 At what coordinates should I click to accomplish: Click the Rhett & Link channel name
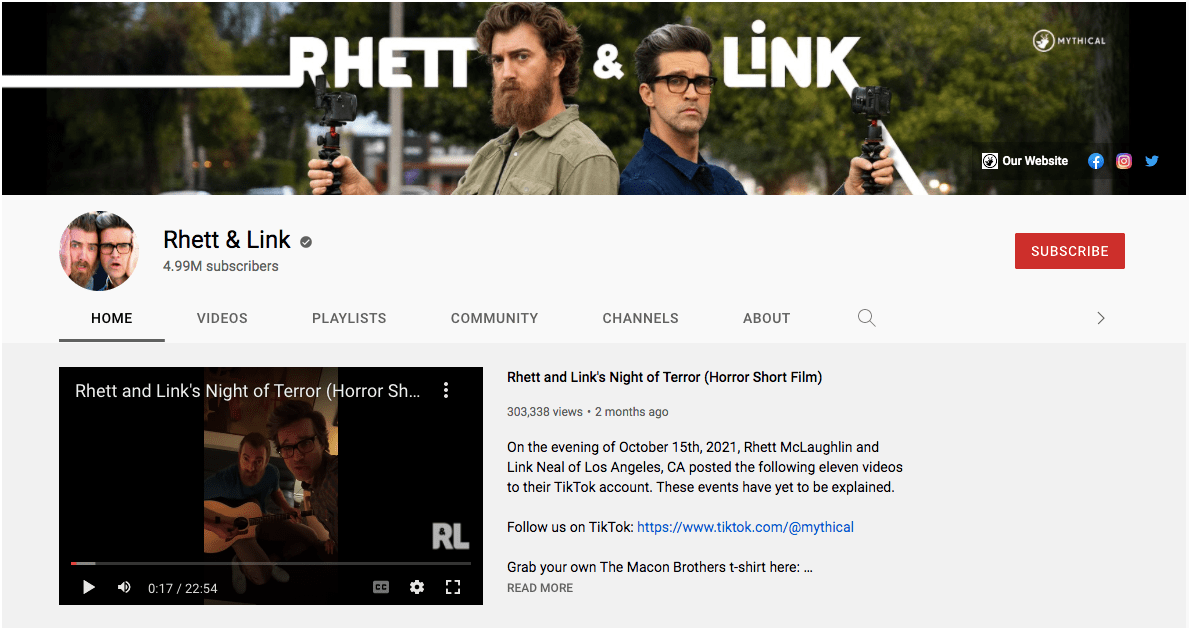[x=227, y=240]
